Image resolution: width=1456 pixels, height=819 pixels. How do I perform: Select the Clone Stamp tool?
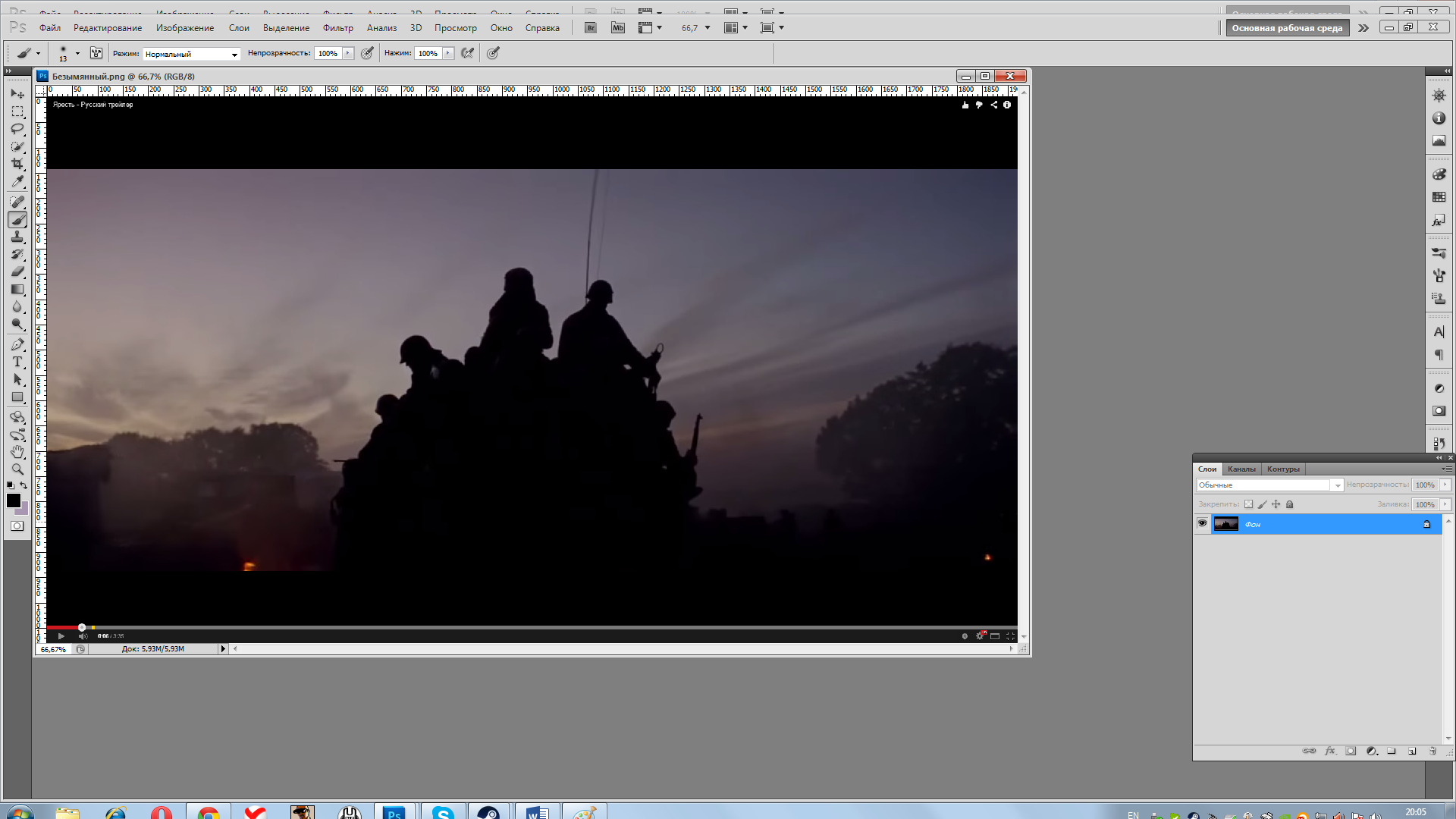point(17,237)
